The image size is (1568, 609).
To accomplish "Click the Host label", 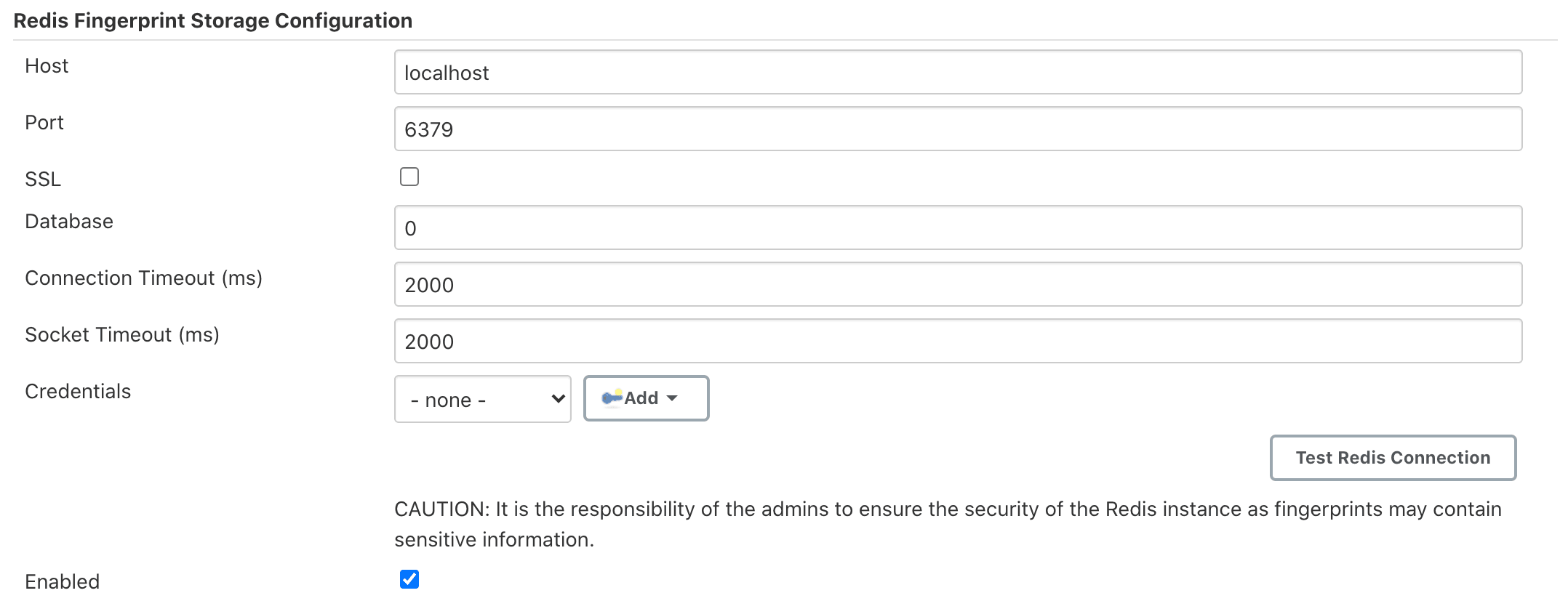I will coord(47,65).
